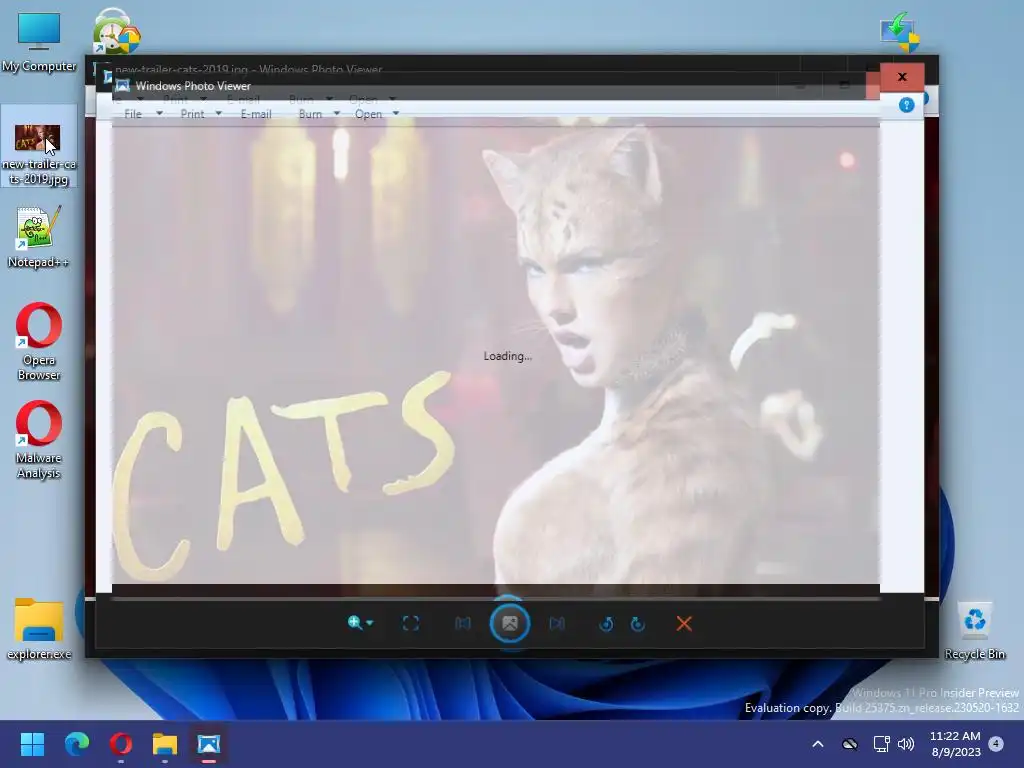Image resolution: width=1024 pixels, height=768 pixels.
Task: Delete the photo with the red X
Action: tap(684, 624)
